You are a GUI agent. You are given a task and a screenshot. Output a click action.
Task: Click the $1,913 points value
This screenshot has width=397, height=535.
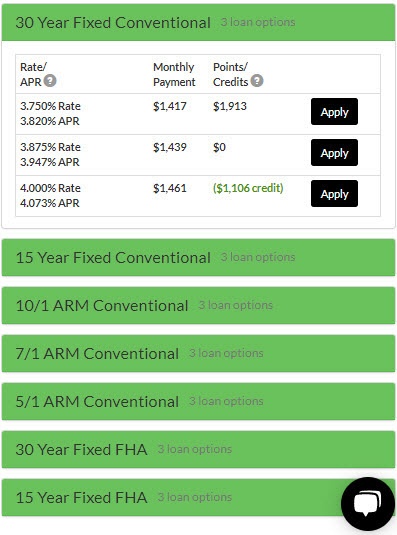230,106
